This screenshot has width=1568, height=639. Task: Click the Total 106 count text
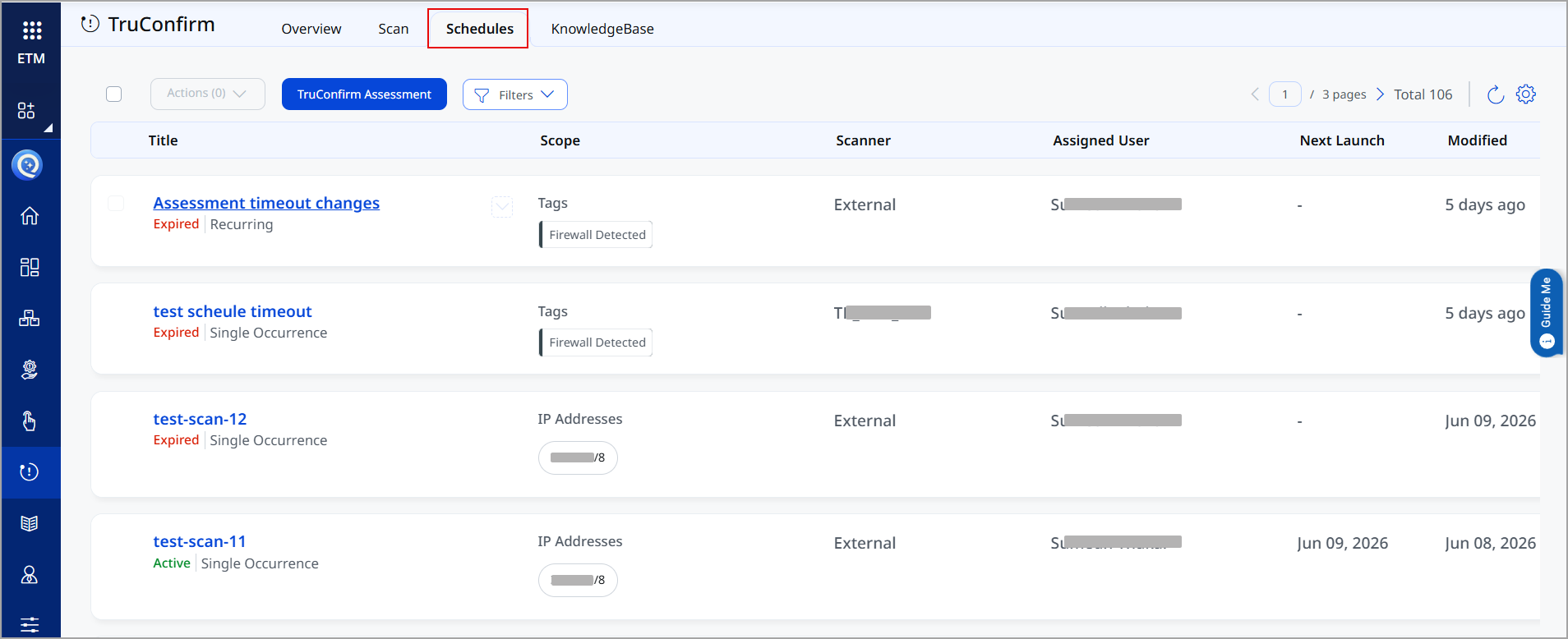pyautogui.click(x=1423, y=94)
